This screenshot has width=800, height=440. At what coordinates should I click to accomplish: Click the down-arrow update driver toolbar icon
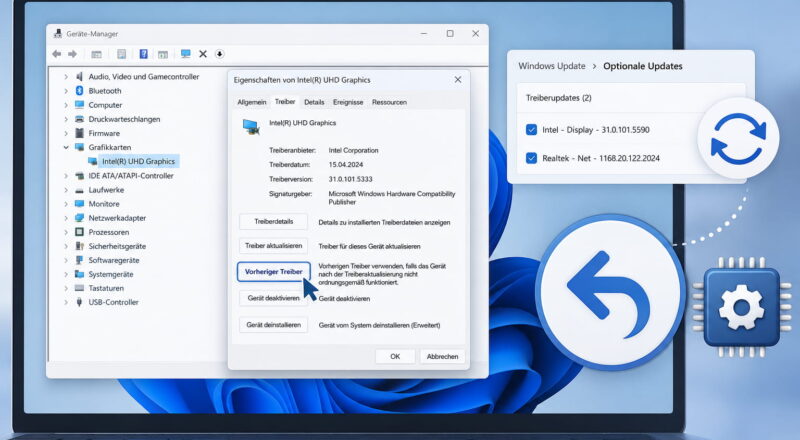tap(219, 54)
